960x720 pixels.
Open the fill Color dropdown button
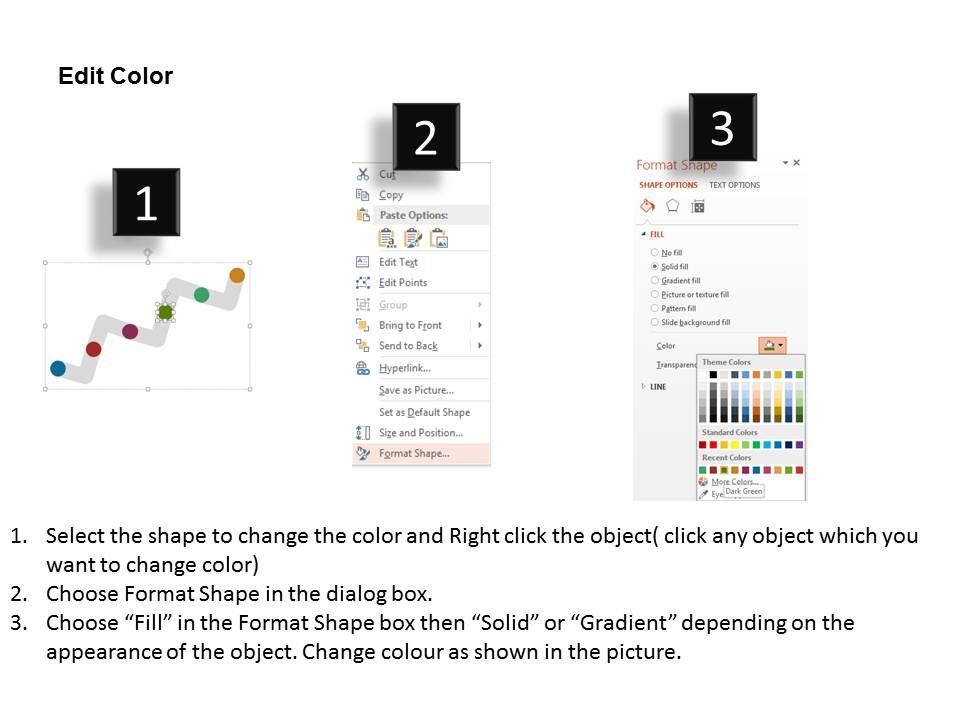pos(773,345)
